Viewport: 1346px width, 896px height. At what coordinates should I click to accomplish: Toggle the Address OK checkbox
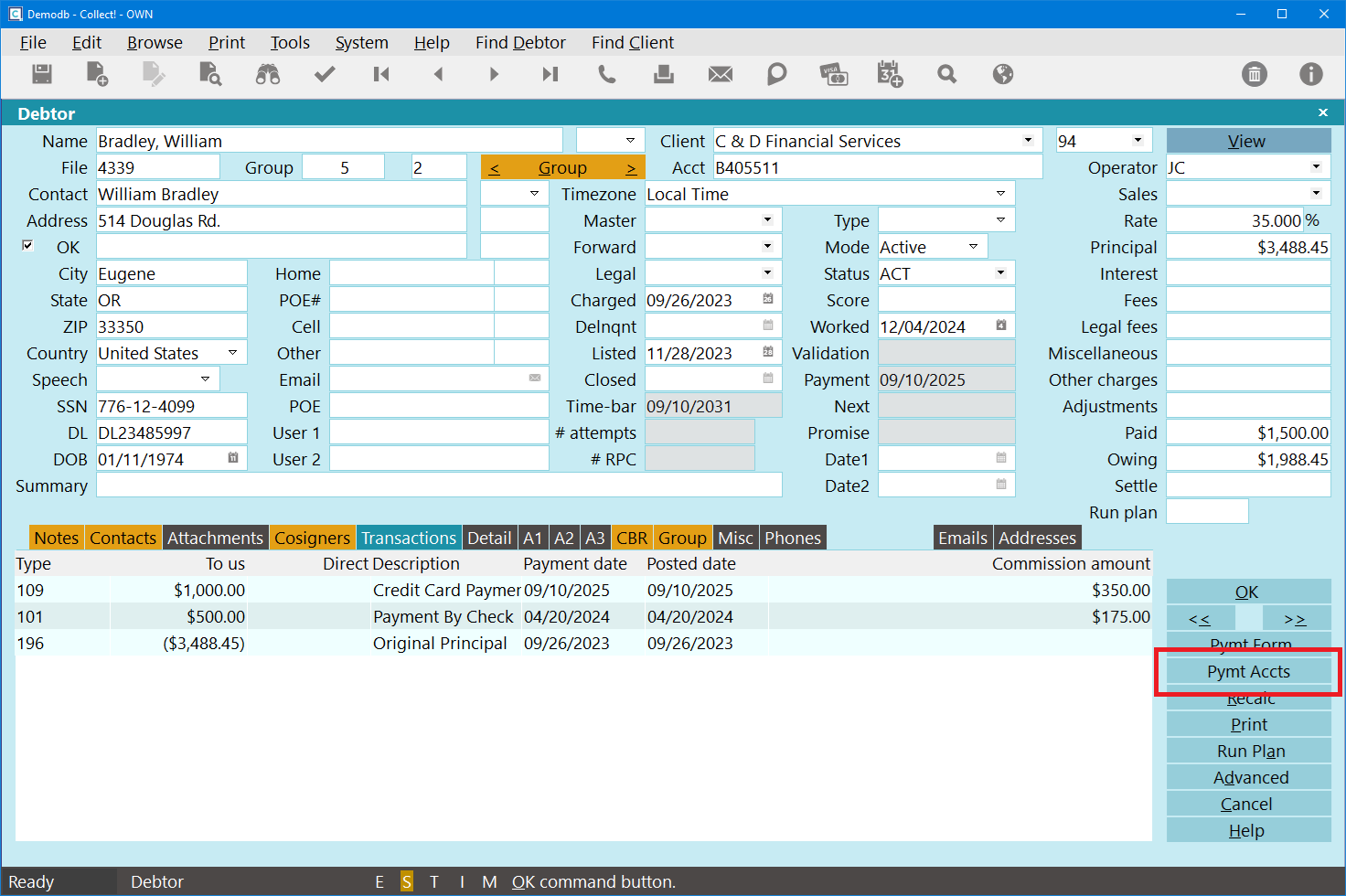tap(27, 246)
